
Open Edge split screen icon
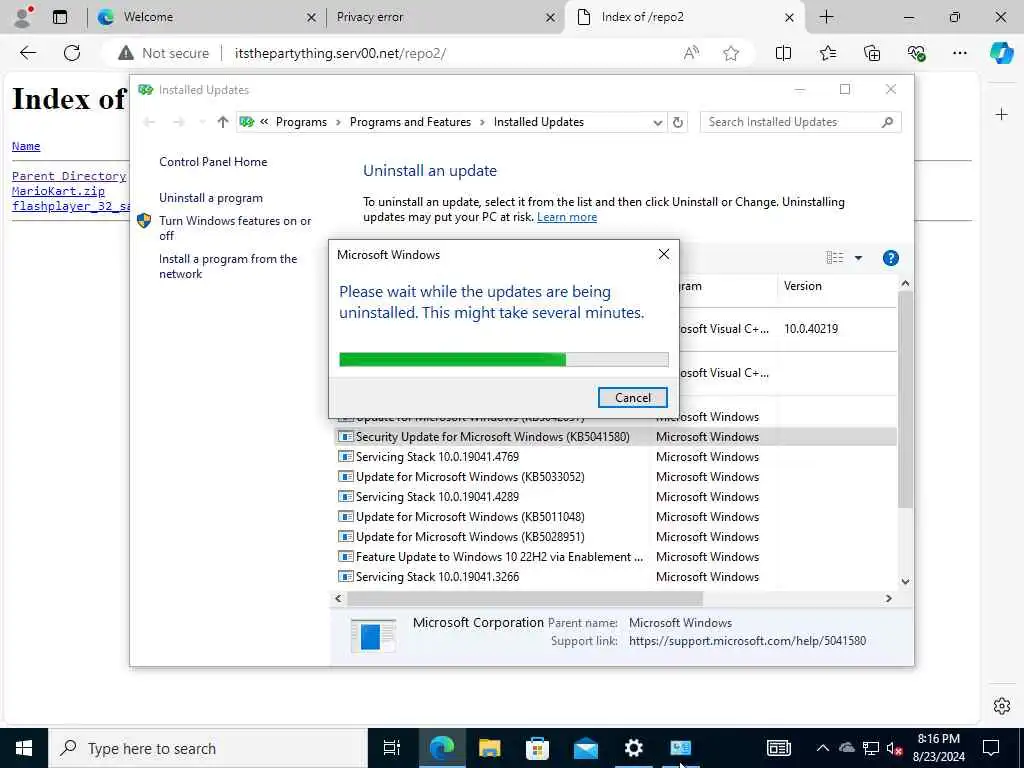(783, 53)
